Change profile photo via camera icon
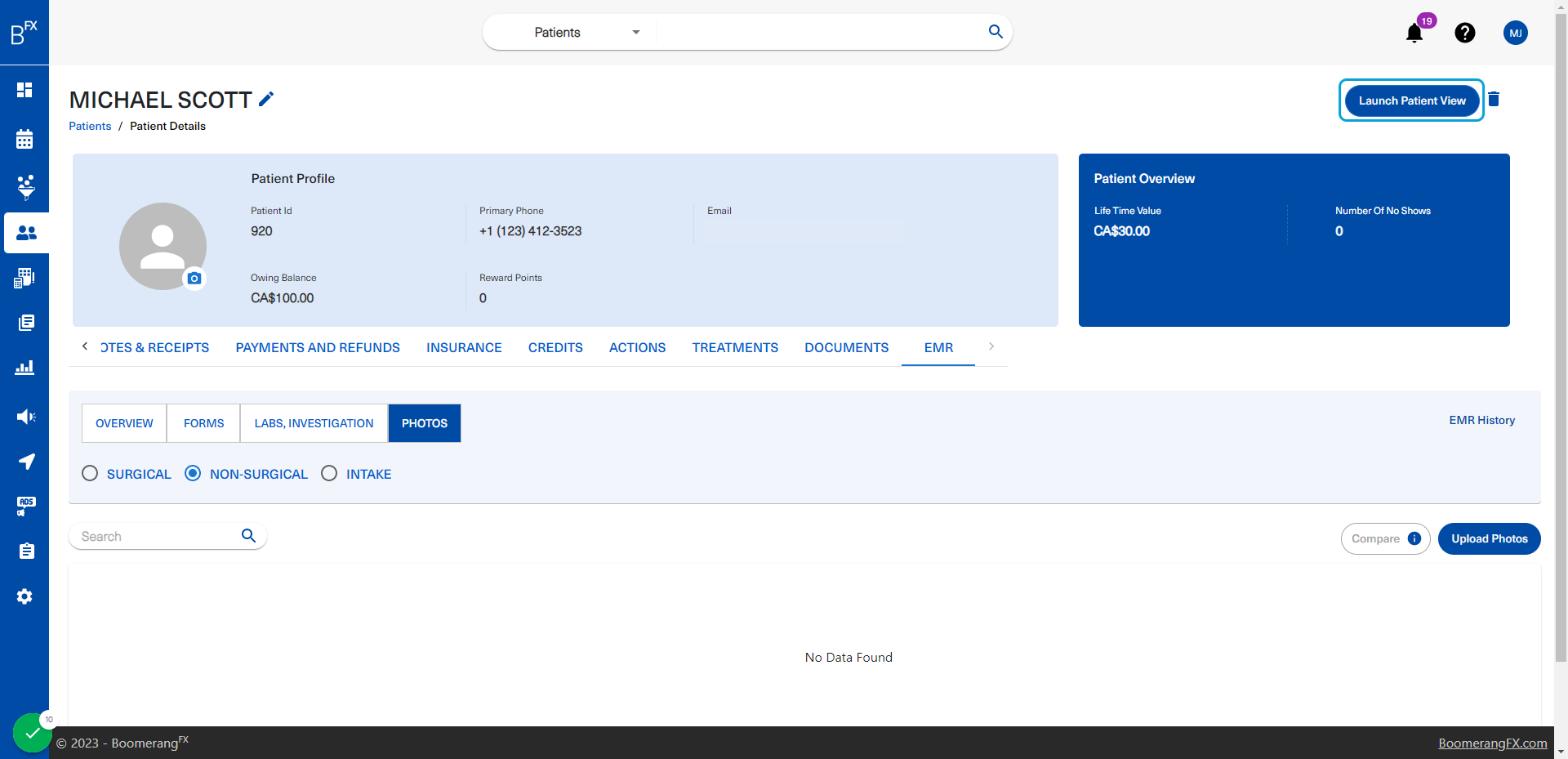This screenshot has width=1568, height=759. [194, 279]
